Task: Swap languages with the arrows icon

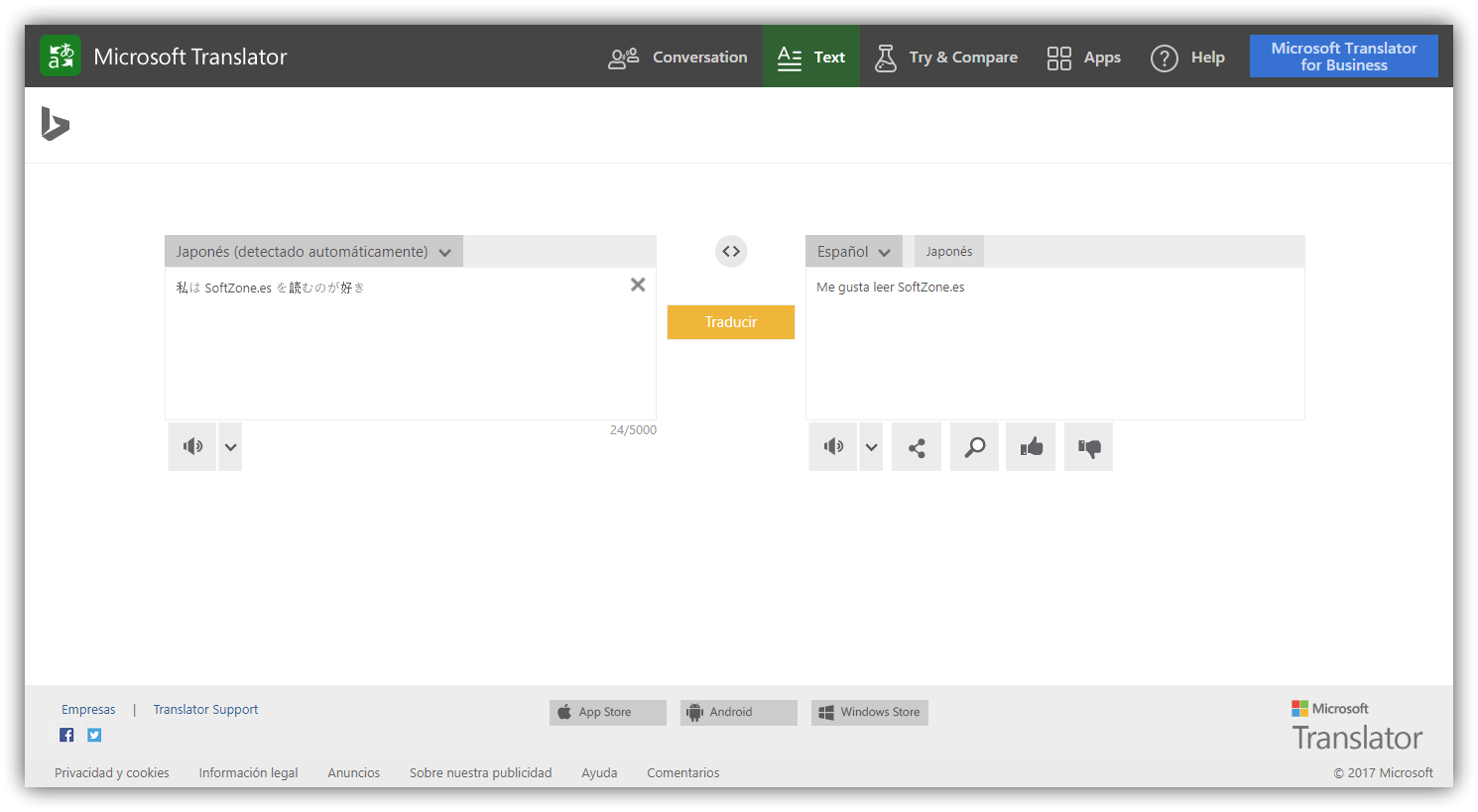Action: click(731, 252)
